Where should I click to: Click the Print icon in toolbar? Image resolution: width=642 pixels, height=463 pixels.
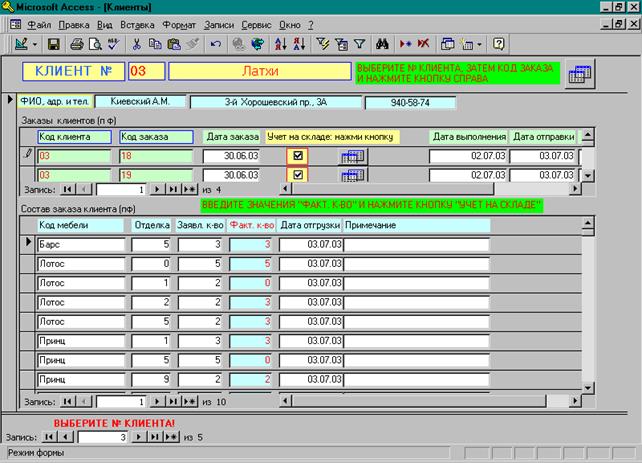[x=75, y=44]
